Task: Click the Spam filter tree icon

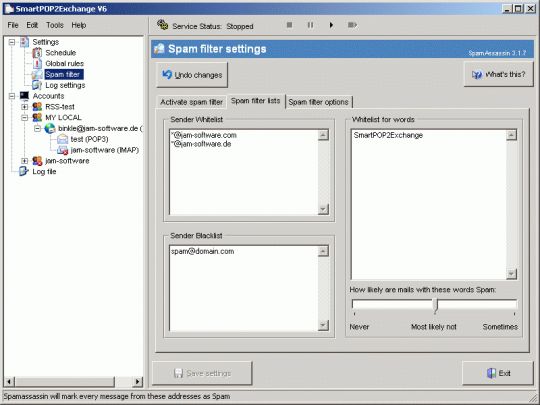Action: tap(37, 74)
